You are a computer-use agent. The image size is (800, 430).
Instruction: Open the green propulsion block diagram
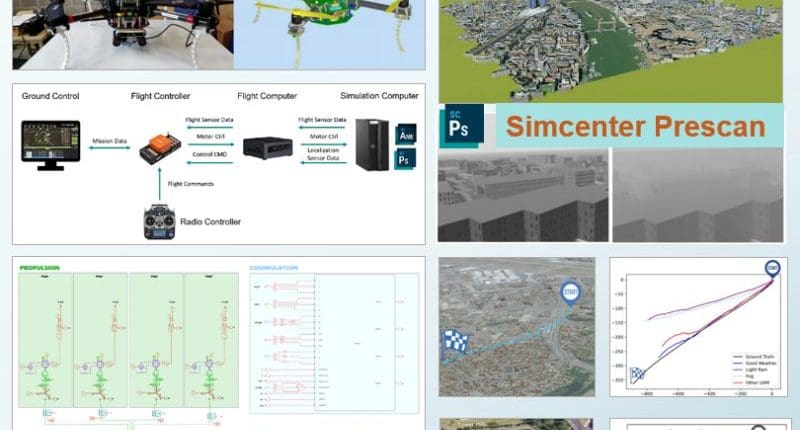point(129,340)
